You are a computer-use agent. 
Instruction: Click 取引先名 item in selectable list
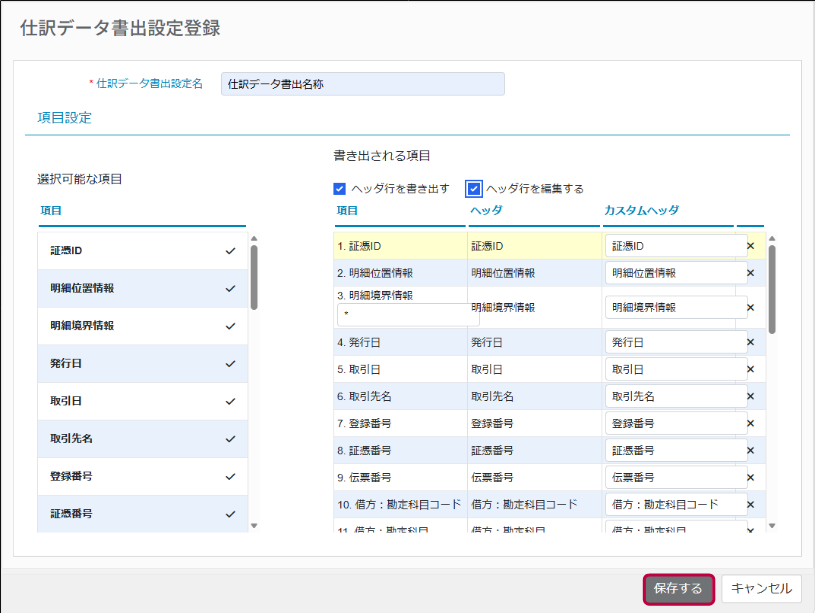142,439
